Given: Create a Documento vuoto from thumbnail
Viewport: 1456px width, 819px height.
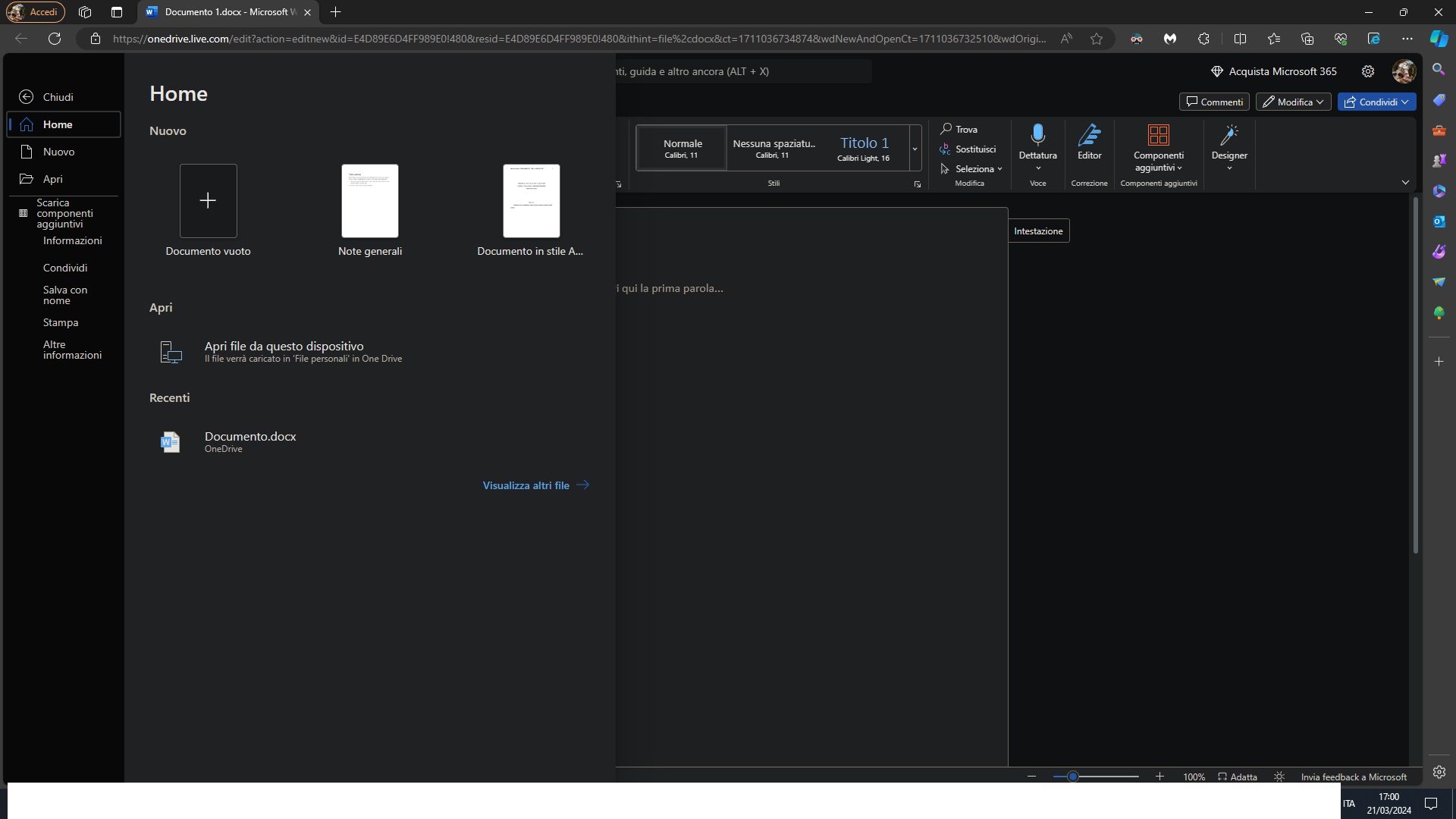Looking at the screenshot, I should 208,200.
